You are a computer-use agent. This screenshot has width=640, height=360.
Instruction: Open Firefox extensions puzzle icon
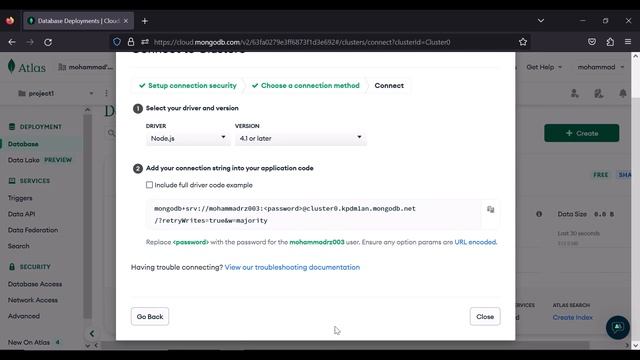click(x=610, y=42)
